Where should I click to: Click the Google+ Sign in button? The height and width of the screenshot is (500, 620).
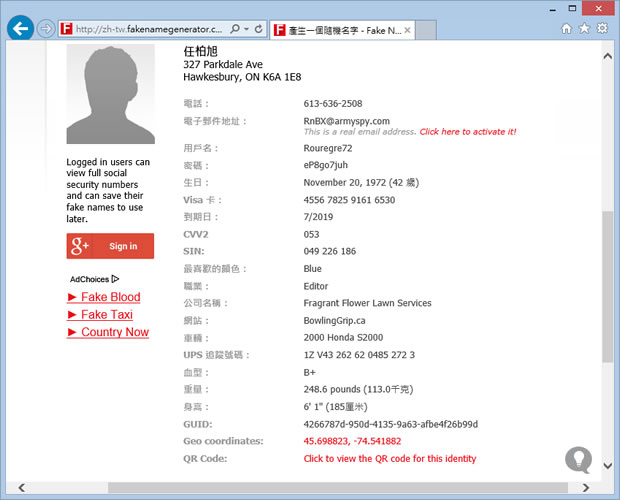coord(110,246)
